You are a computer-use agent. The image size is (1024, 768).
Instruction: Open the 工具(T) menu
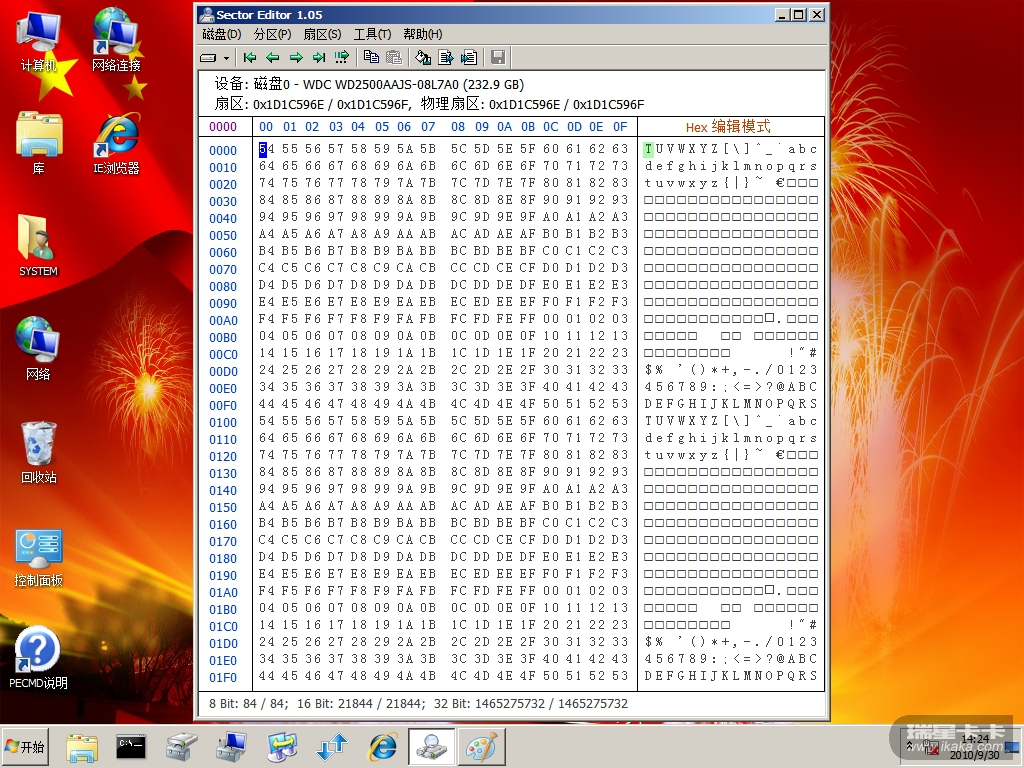coord(372,34)
